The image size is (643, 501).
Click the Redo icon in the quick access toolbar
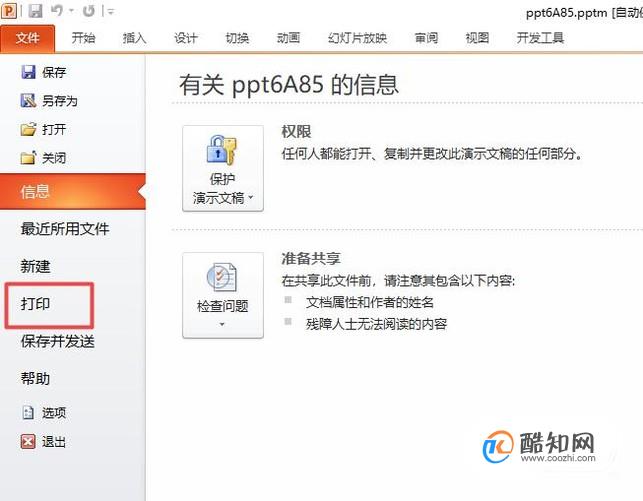coord(89,11)
